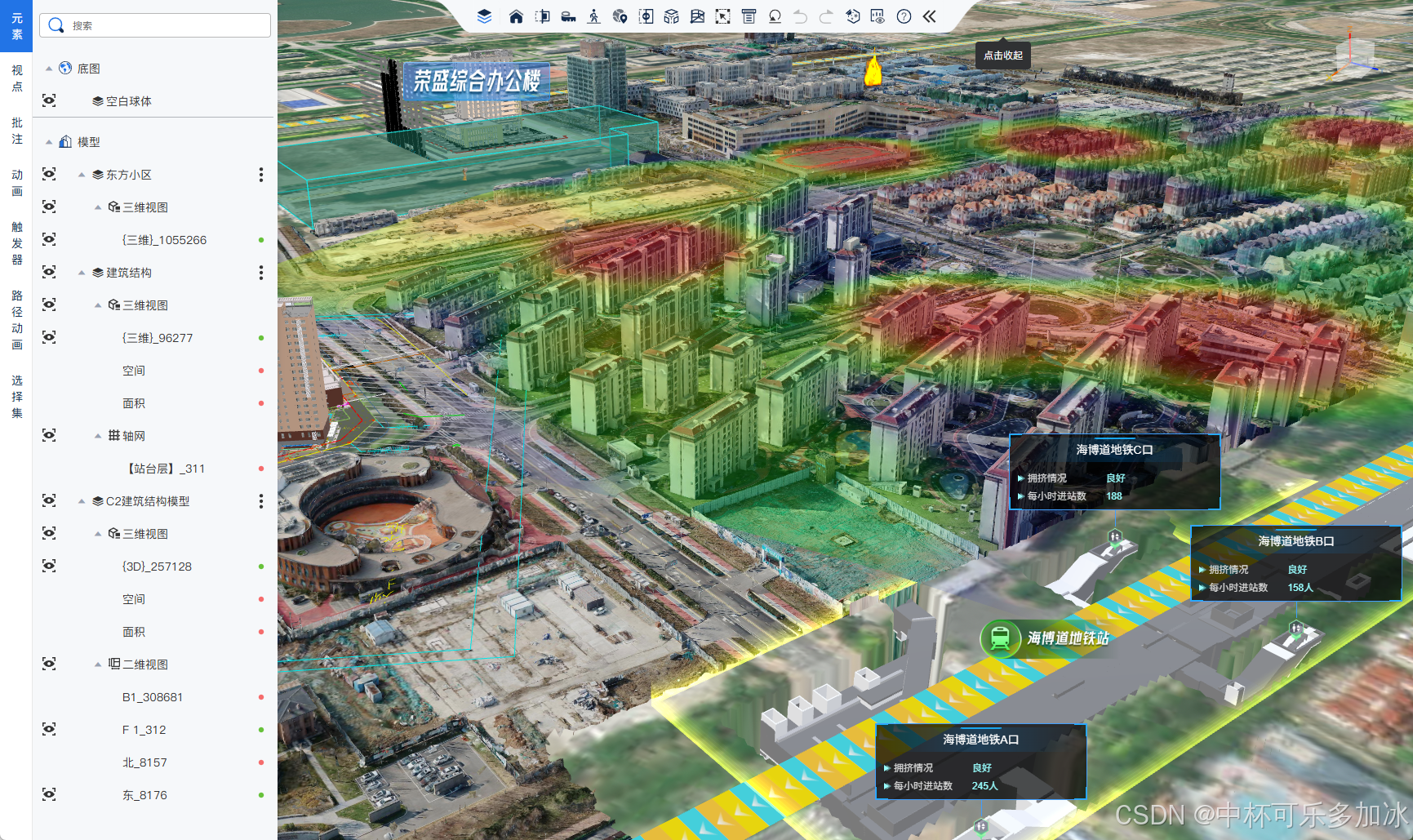Collapse the 二维视图 tree node

(98, 664)
